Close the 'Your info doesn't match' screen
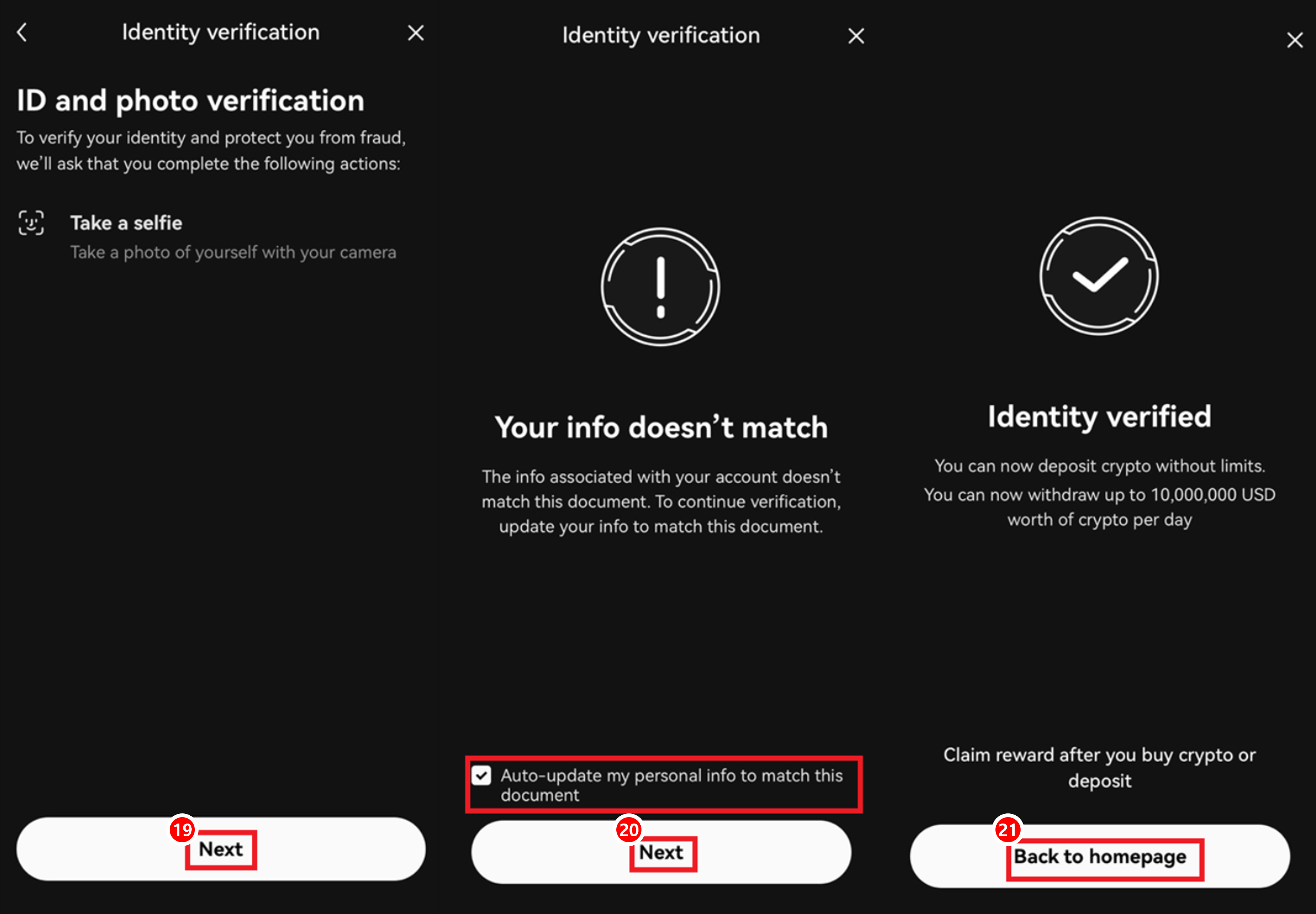This screenshot has width=1316, height=914. coord(855,37)
